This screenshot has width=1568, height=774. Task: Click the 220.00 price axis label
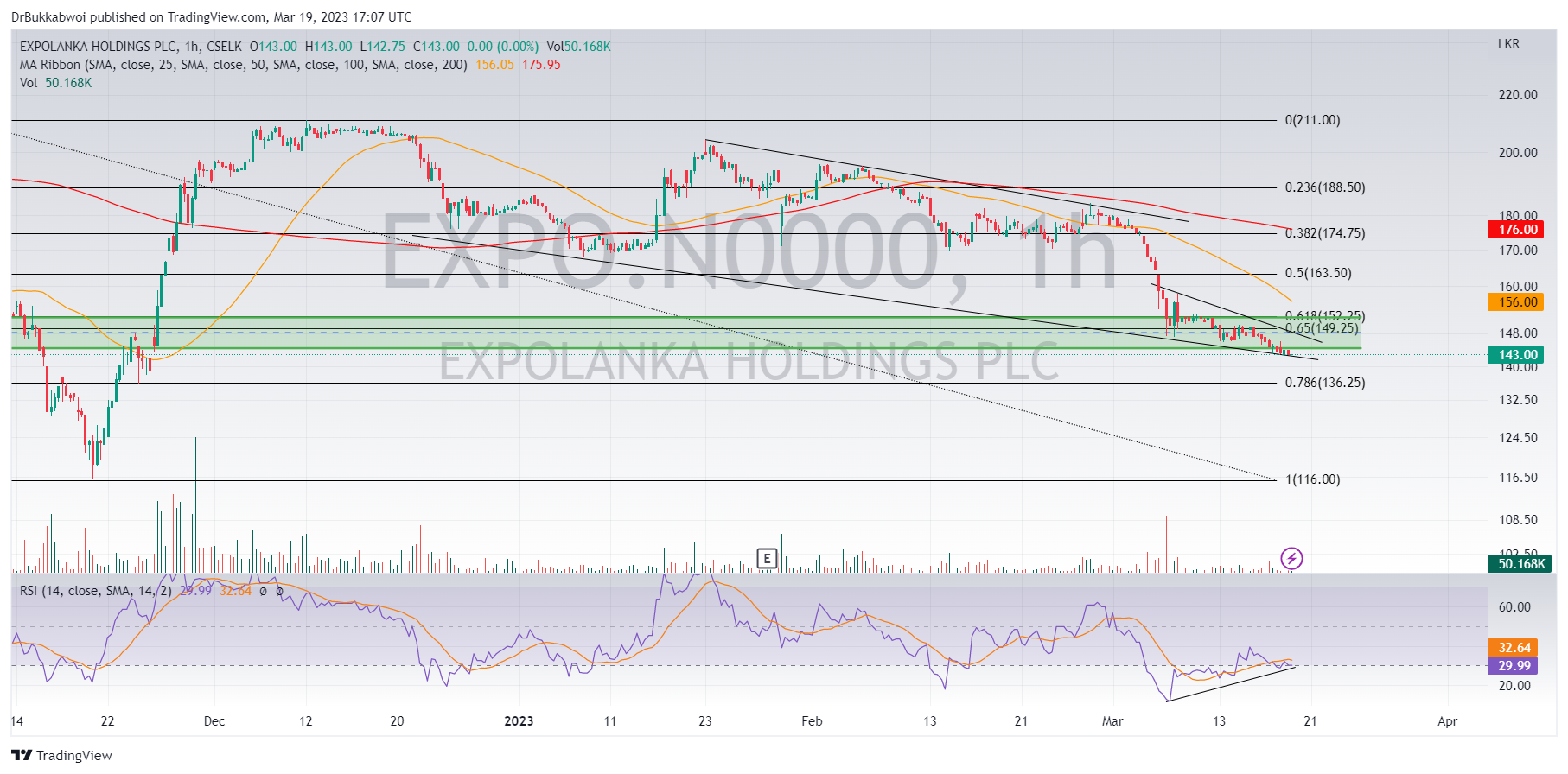pos(1518,95)
